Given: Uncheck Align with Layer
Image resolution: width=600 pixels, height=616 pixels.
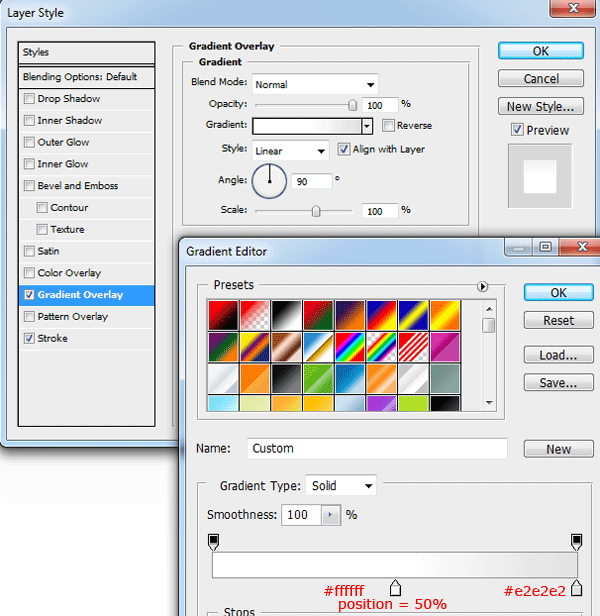Looking at the screenshot, I should point(344,149).
